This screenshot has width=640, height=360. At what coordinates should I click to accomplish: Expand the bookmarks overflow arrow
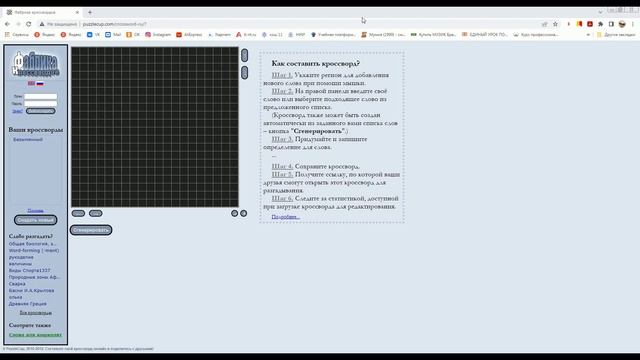(x=588, y=35)
